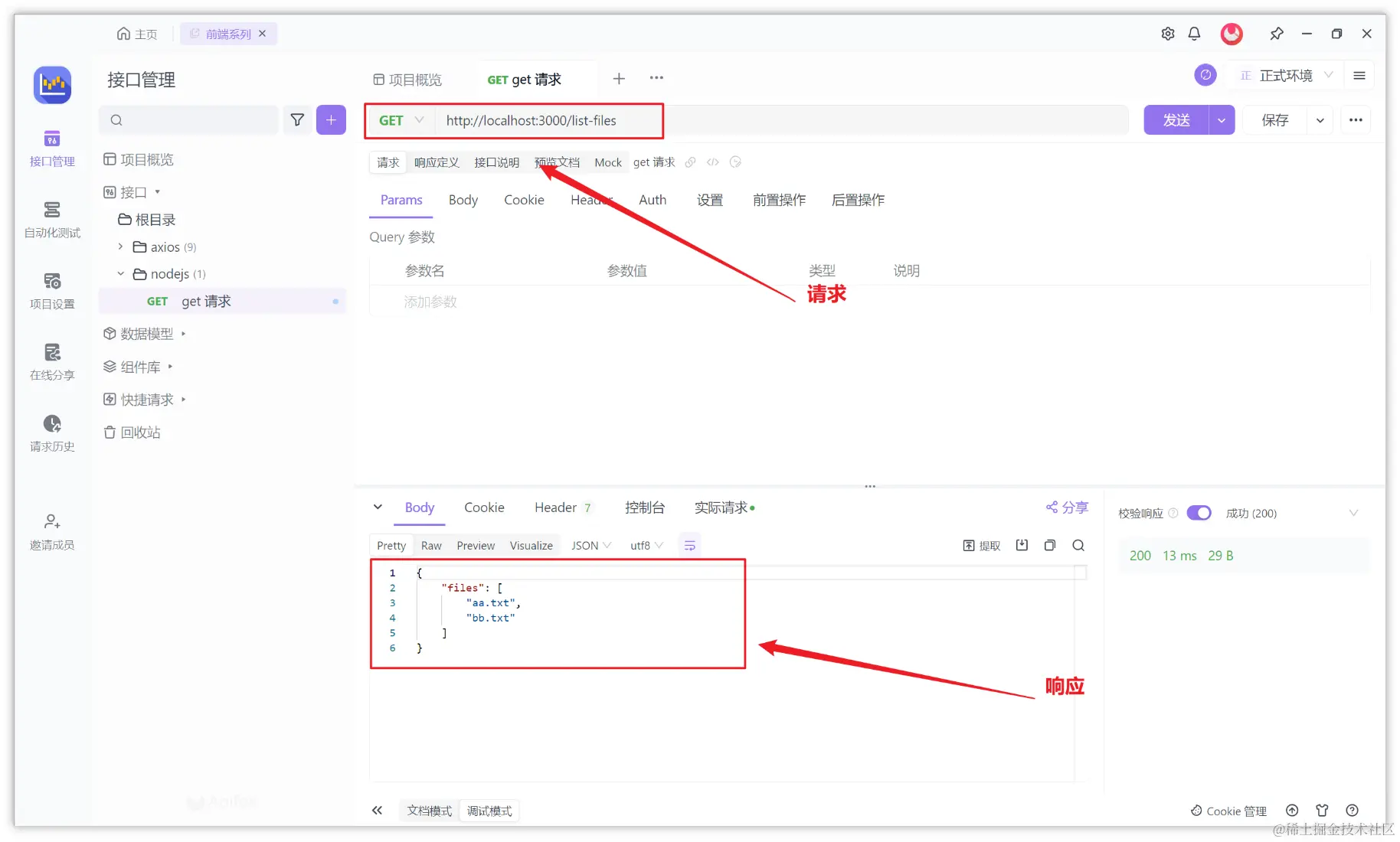
Task: Click the Apifox app logo
Action: [52, 85]
